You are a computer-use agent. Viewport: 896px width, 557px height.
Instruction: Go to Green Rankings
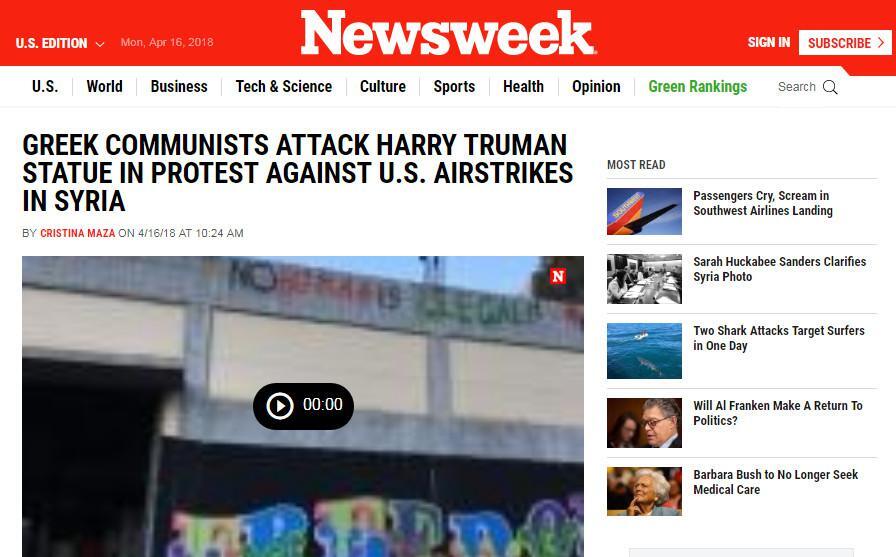(x=698, y=86)
